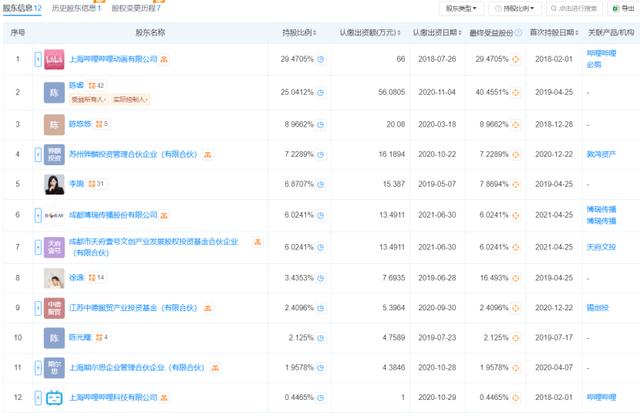
Task: Click the history clock icon beside 6.8707%
Action: coord(321,184)
